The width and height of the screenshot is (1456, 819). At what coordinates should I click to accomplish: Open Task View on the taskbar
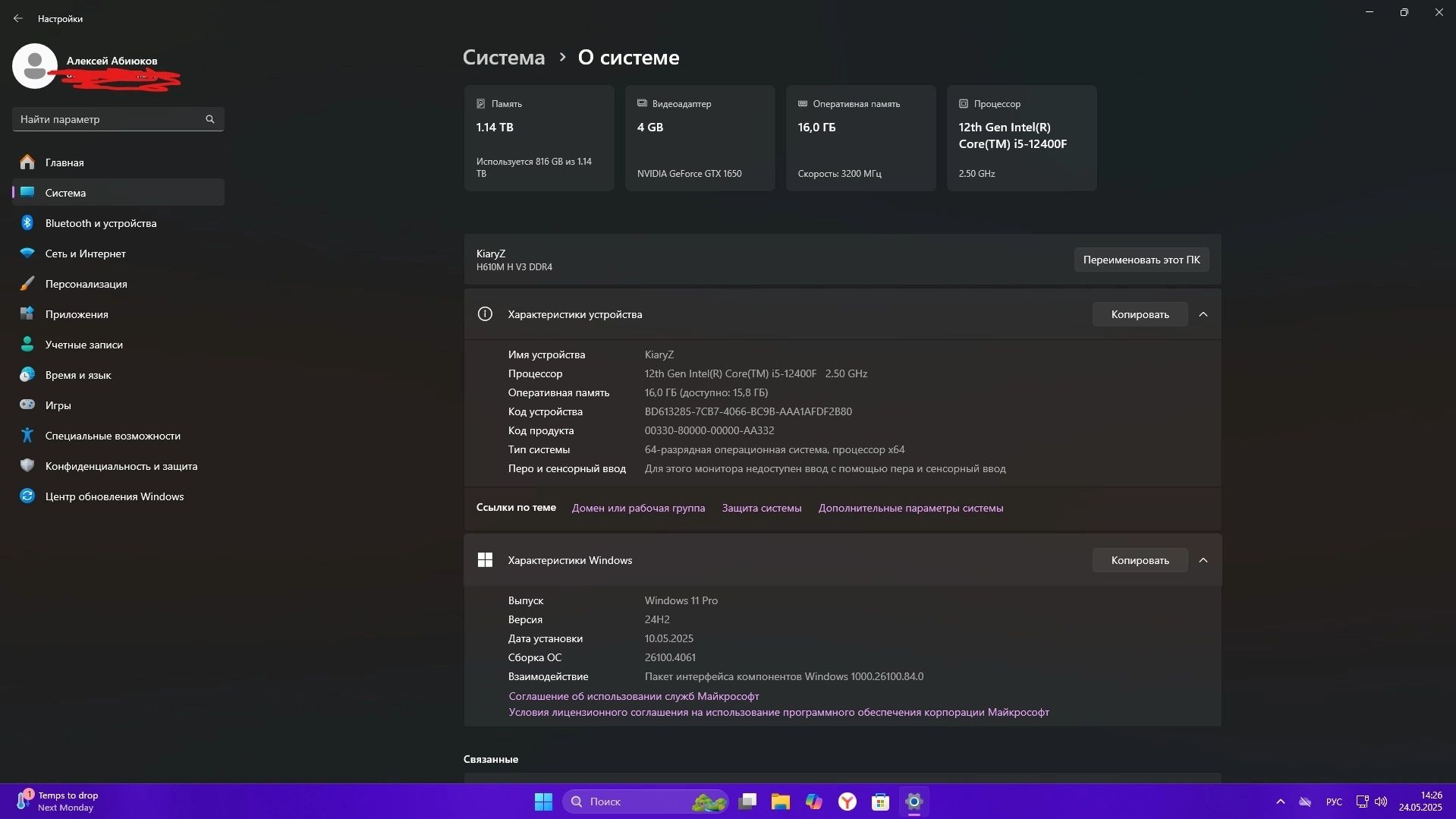748,802
